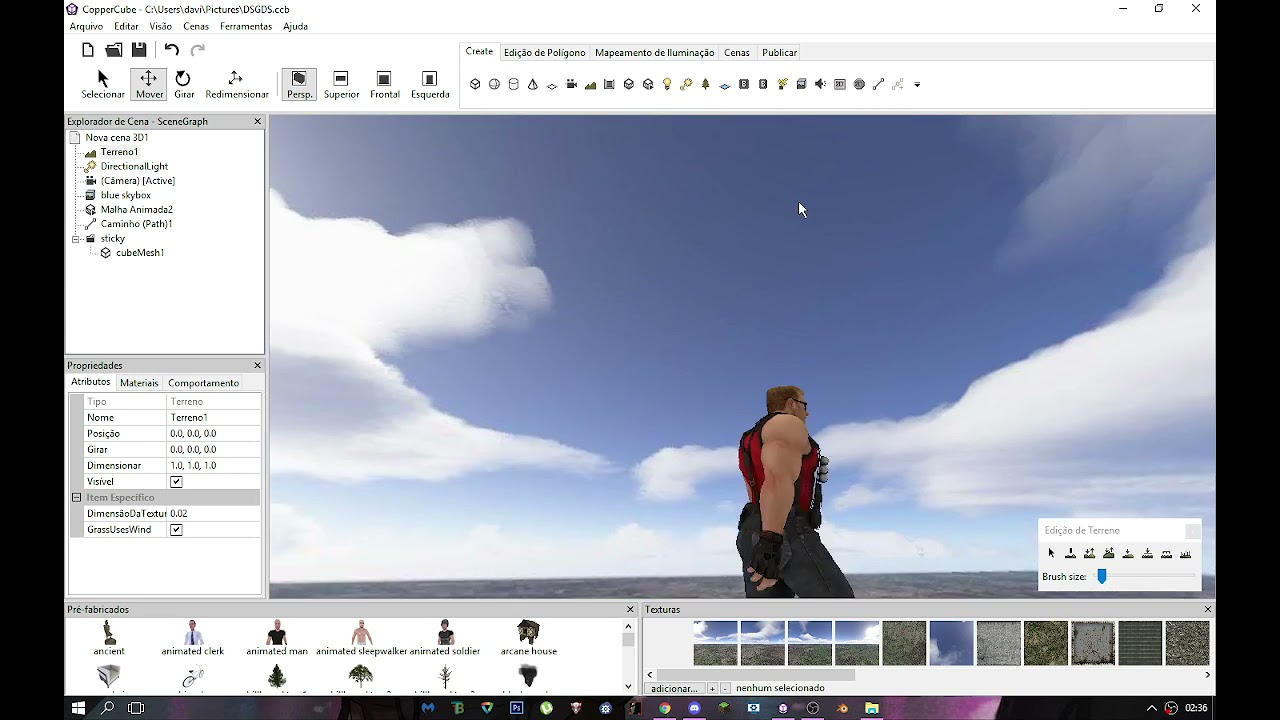Click the DimensãoDaTextura value 0.02
The image size is (1280, 720).
(213, 514)
